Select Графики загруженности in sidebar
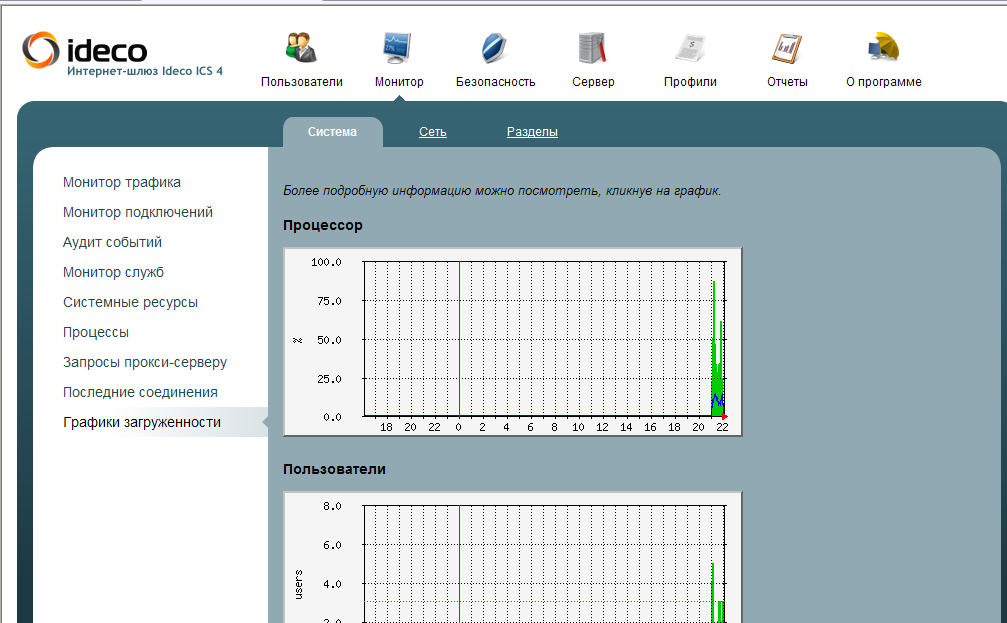Screen dimensions: 1007x623 pyautogui.click(x=142, y=422)
